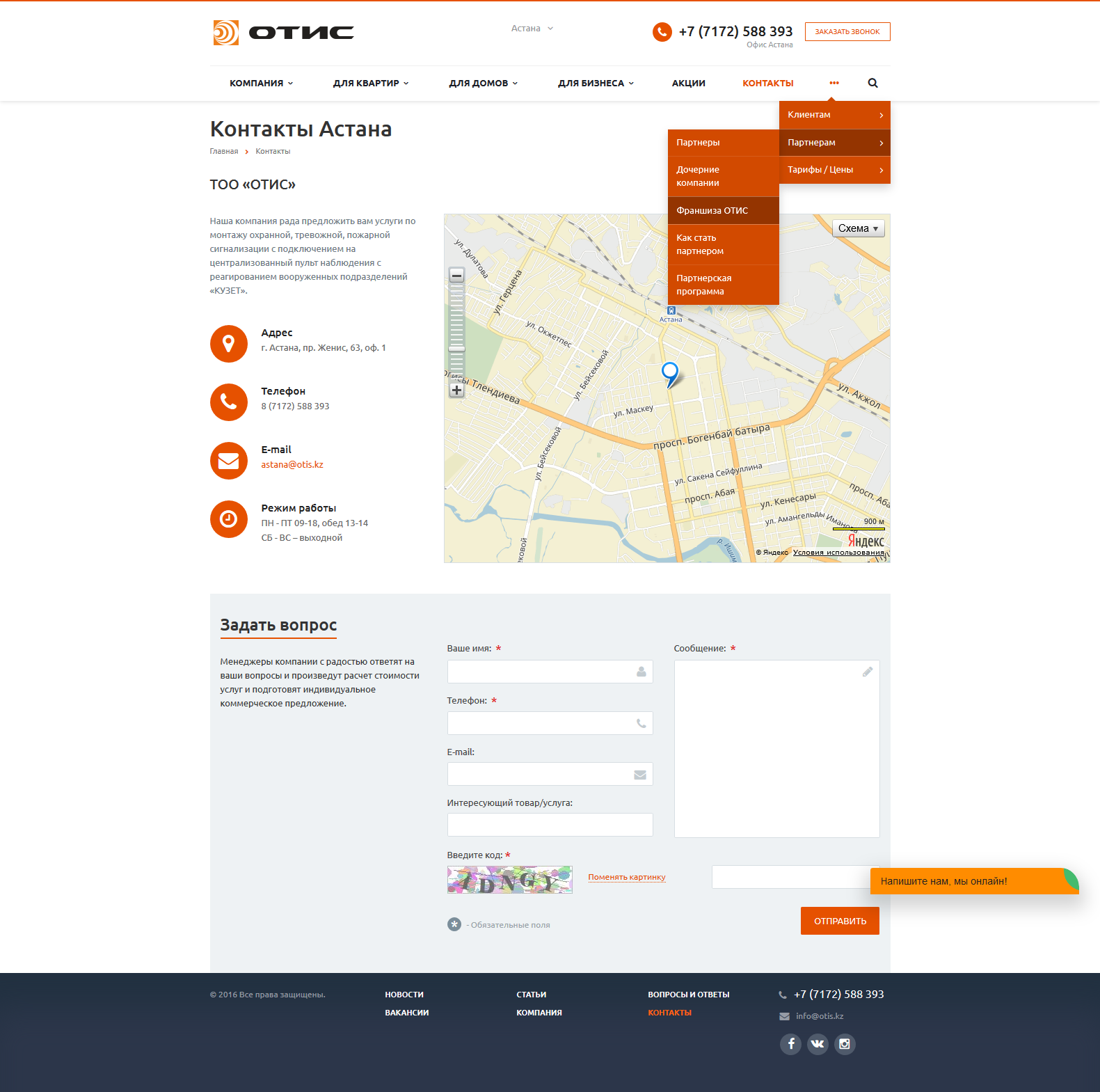Viewport: 1100px width, 1092px height.
Task: Click the info@otis.kz footer email
Action: pos(820,1016)
